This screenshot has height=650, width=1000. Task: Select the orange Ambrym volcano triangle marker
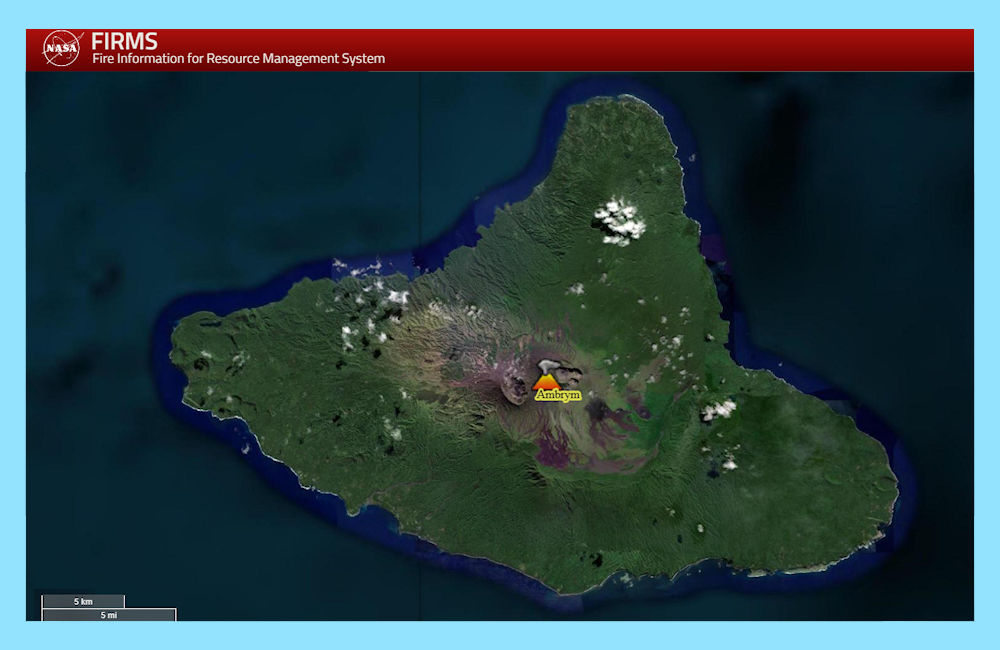(545, 381)
